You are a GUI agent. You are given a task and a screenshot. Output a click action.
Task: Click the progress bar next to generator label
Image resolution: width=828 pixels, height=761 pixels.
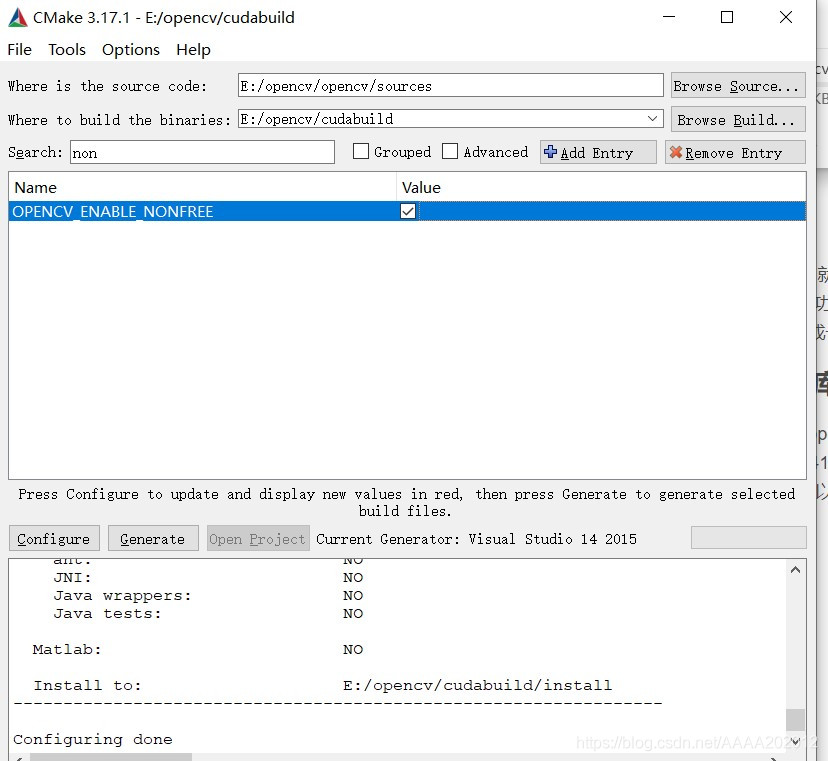[x=748, y=538]
